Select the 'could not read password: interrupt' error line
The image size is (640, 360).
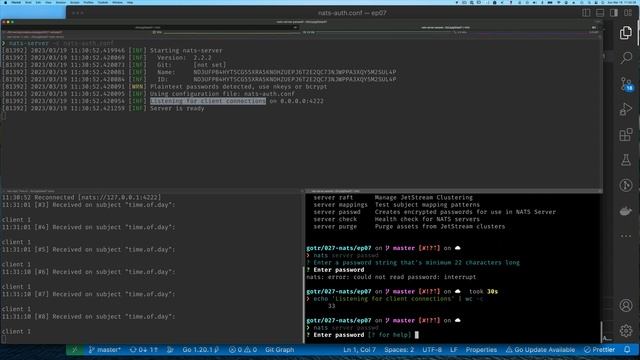(391, 277)
